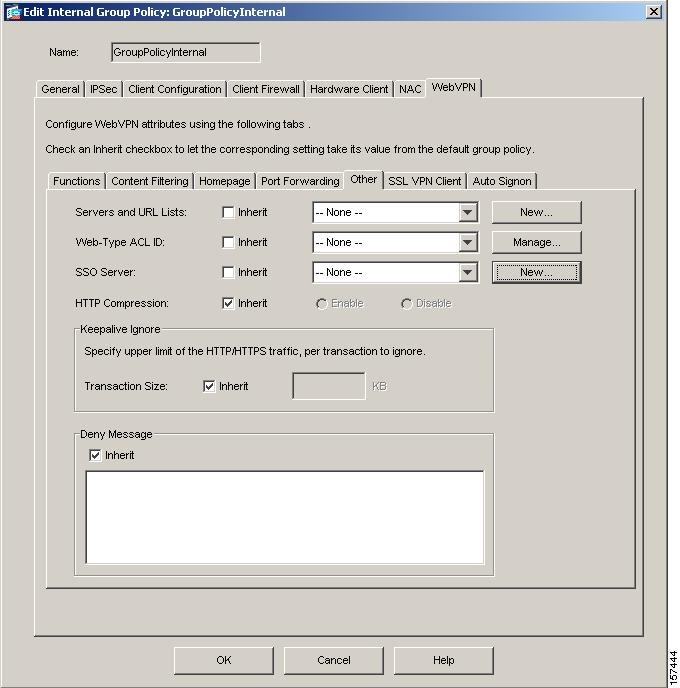Screen dimensions: 680x688
Task: Open the Hardware Client tab
Action: tap(349, 89)
